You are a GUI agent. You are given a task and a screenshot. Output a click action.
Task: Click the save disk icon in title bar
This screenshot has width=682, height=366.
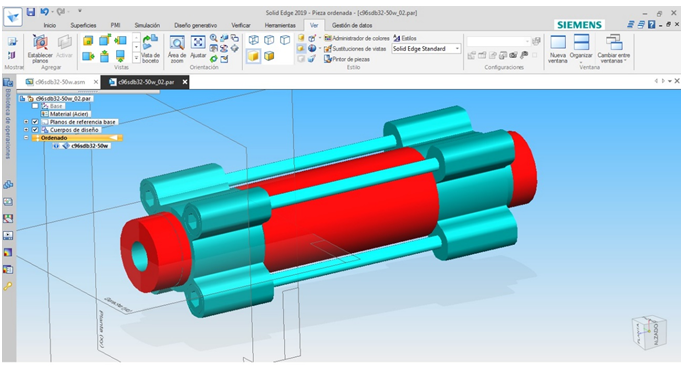[x=30, y=12]
